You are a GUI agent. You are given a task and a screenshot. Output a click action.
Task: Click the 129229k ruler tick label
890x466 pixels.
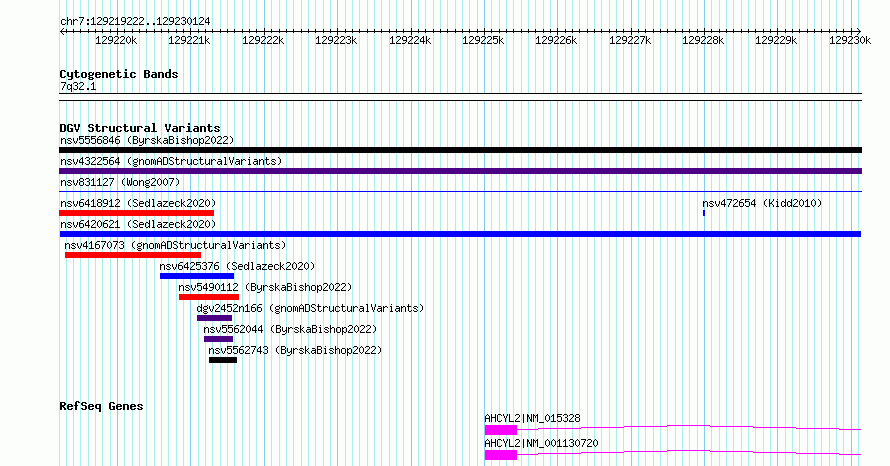776,40
